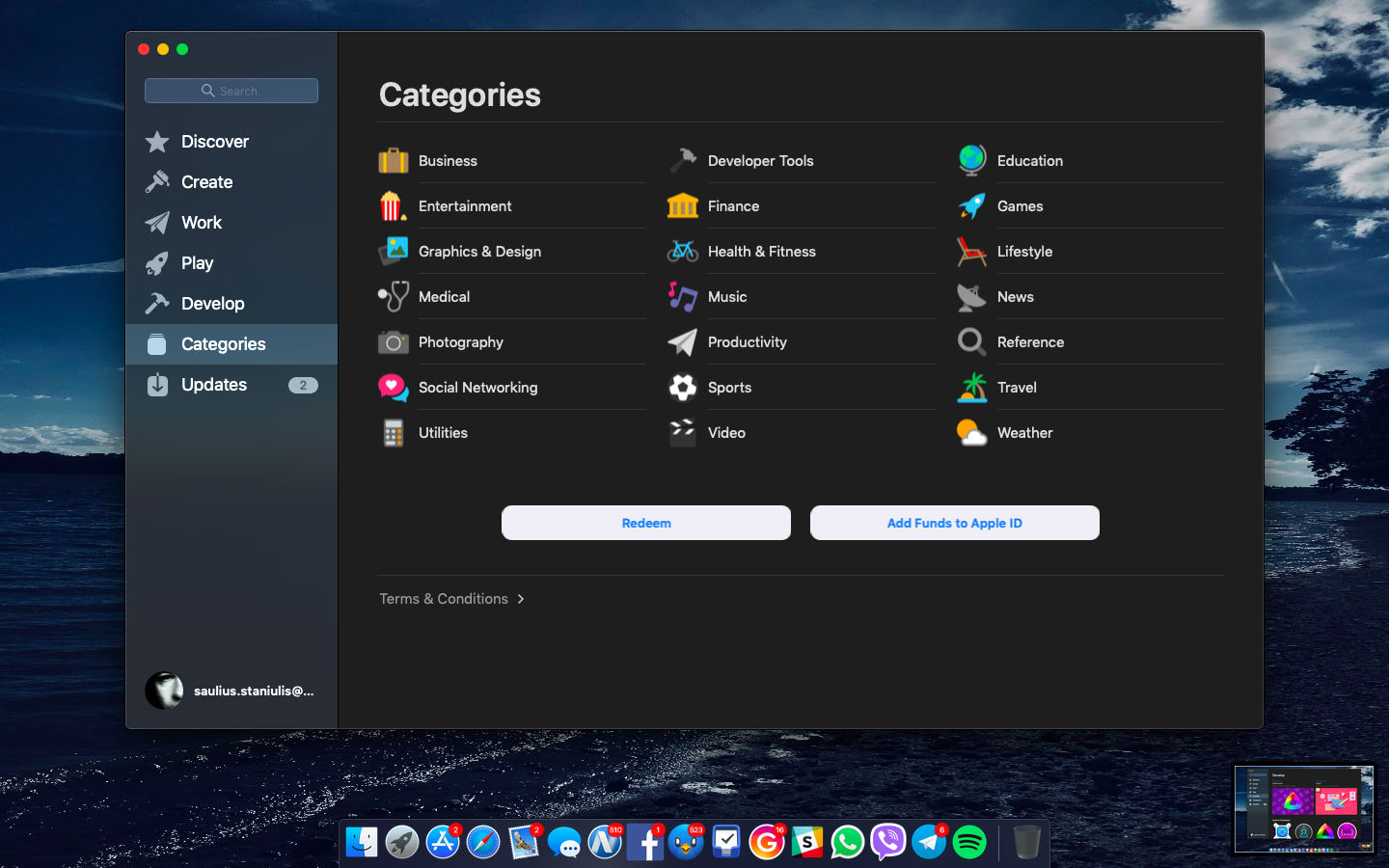The image size is (1389, 868).
Task: Open the Developer Tools category link
Action: [760, 161]
